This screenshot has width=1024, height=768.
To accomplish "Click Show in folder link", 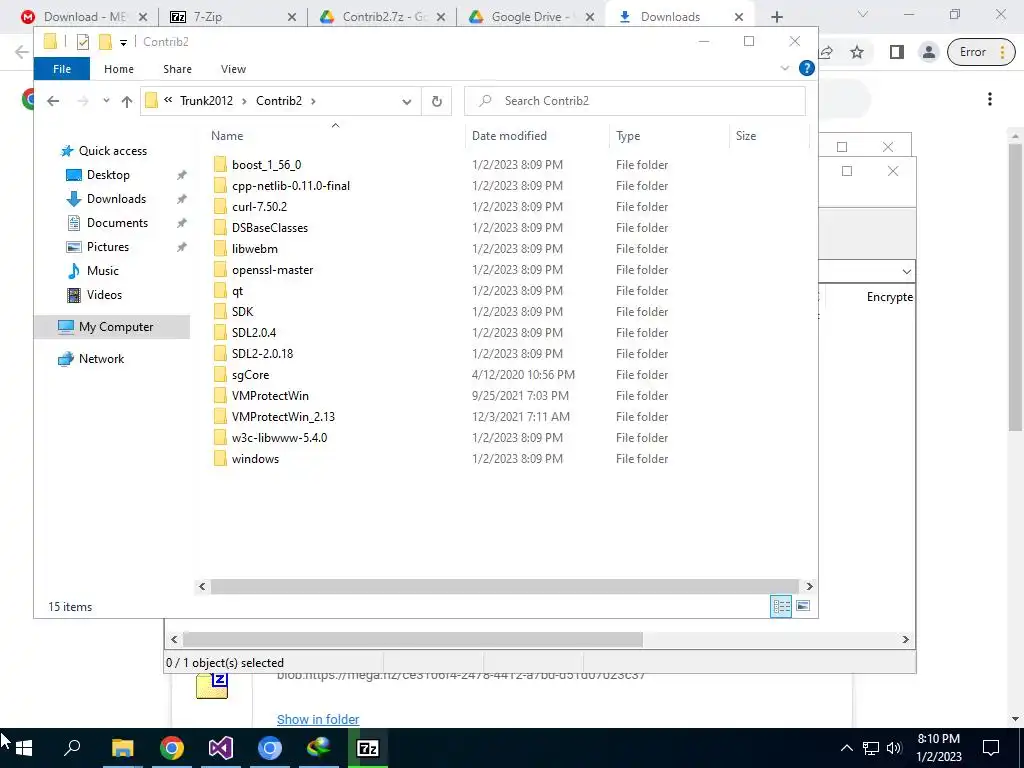I will click(x=318, y=719).
